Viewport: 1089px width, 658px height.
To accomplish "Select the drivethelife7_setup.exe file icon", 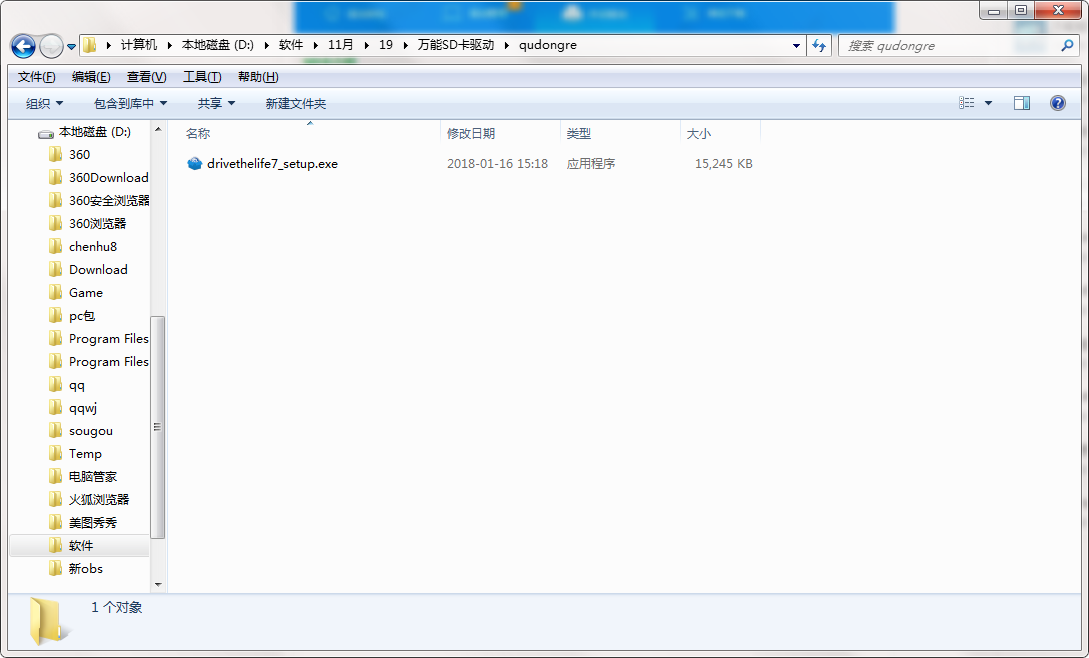I will point(194,163).
